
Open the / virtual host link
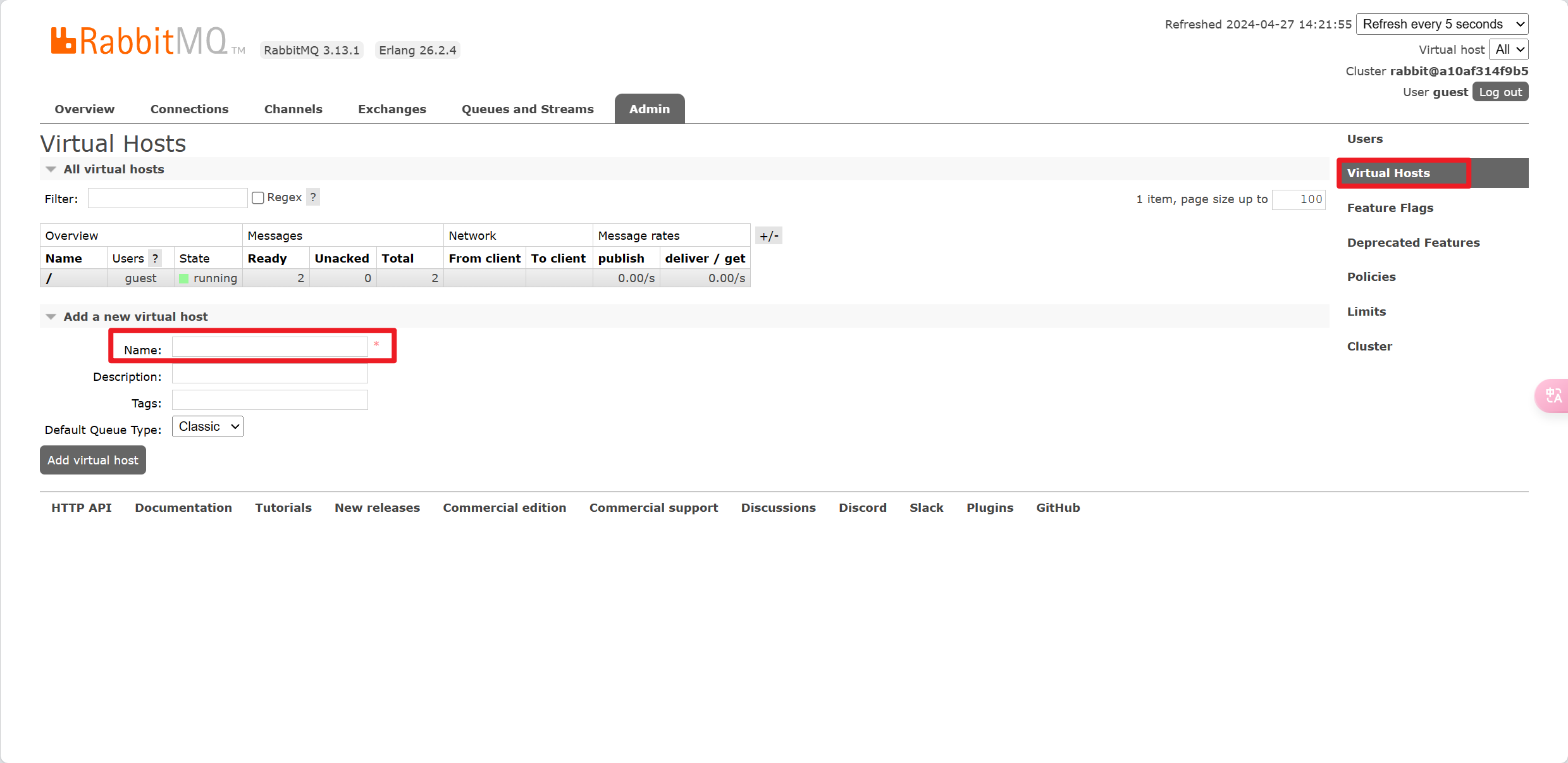pos(49,278)
